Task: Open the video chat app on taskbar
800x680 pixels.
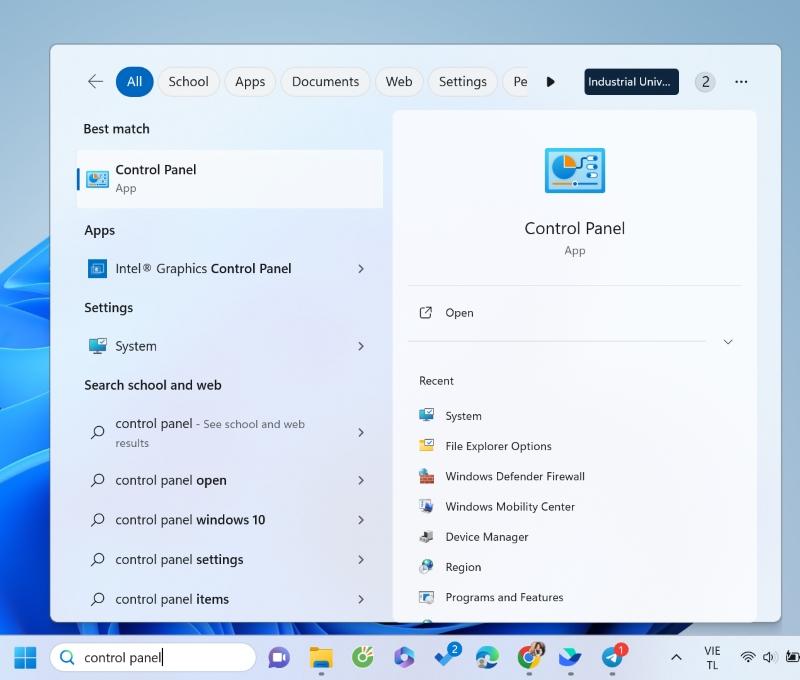Action: pyautogui.click(x=279, y=658)
